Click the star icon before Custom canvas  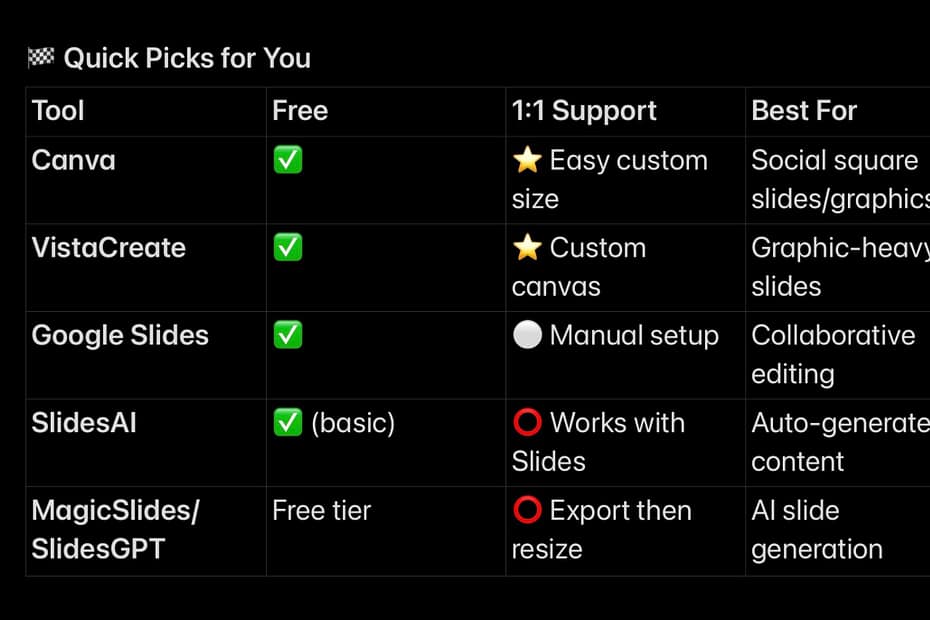pos(527,248)
